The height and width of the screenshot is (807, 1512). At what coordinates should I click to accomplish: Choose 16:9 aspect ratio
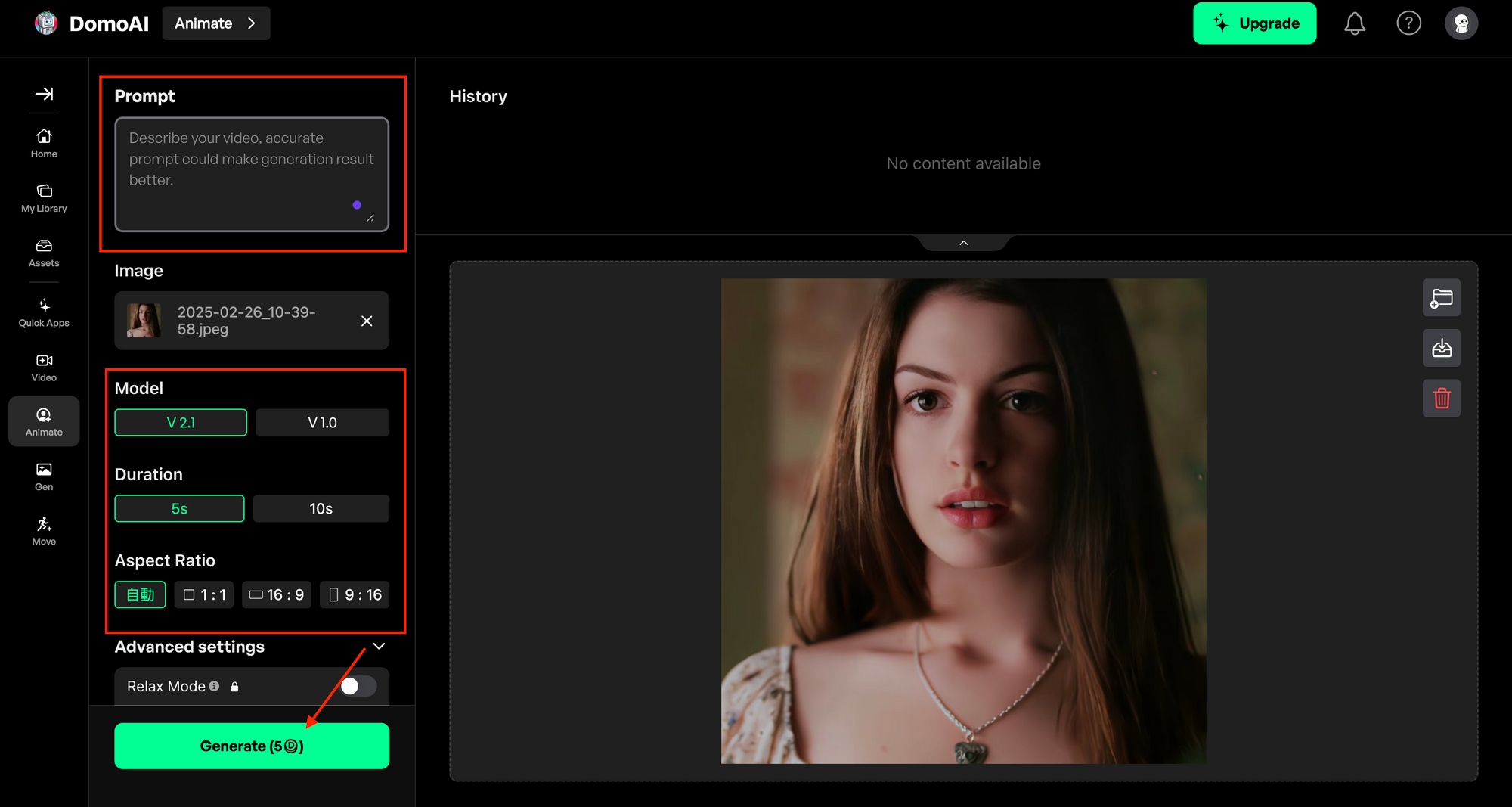click(277, 594)
